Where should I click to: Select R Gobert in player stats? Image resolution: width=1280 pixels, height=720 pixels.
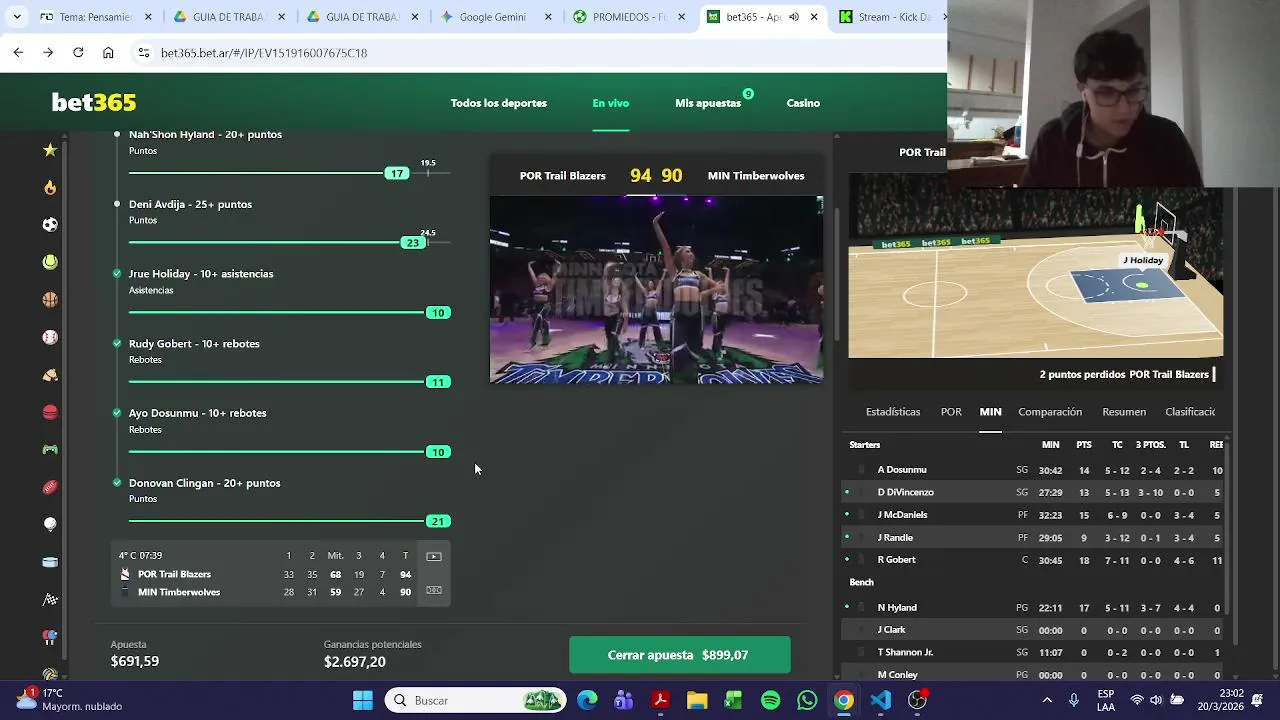[x=896, y=560]
